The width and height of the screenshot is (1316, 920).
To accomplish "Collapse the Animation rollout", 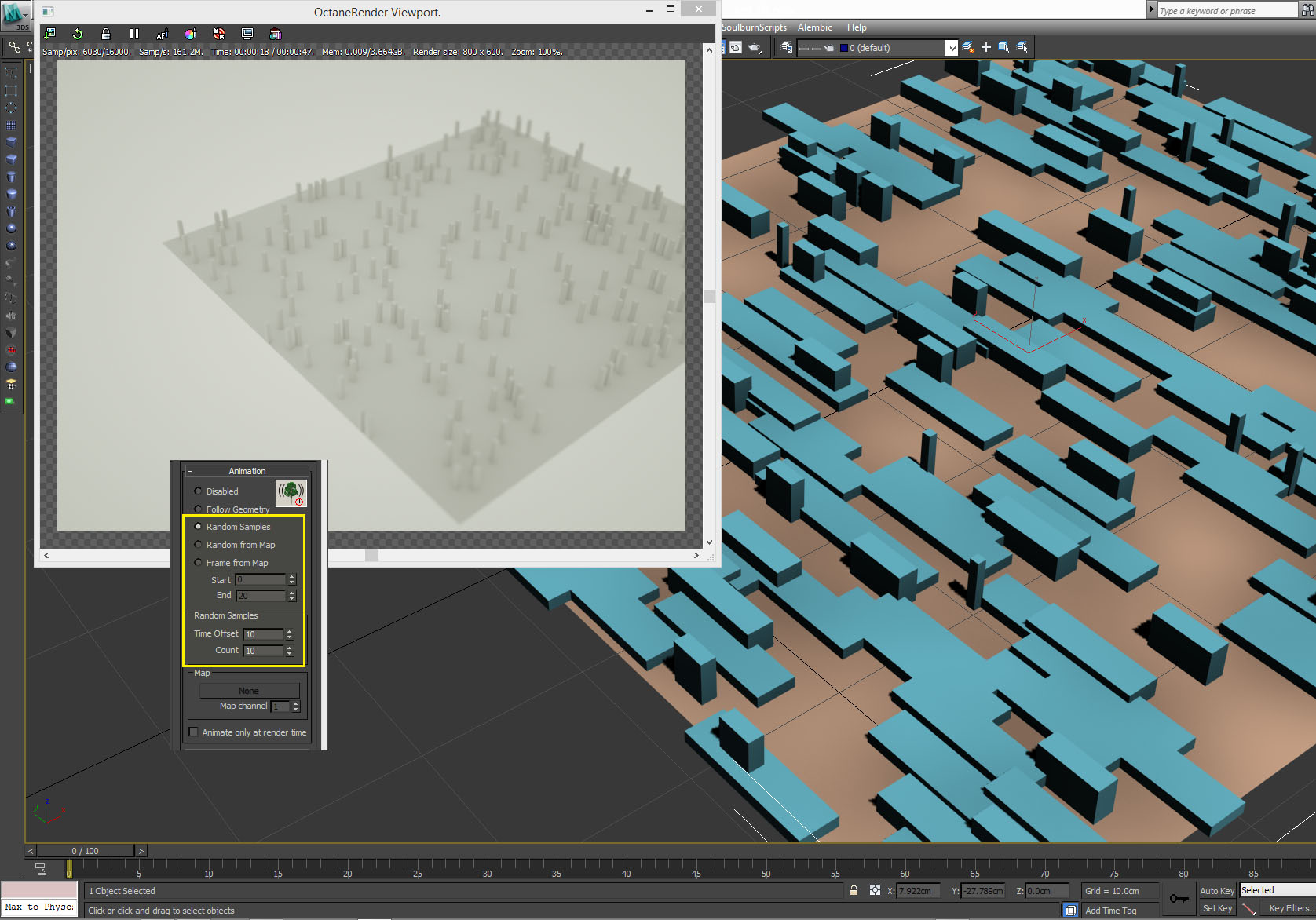I will click(x=247, y=471).
